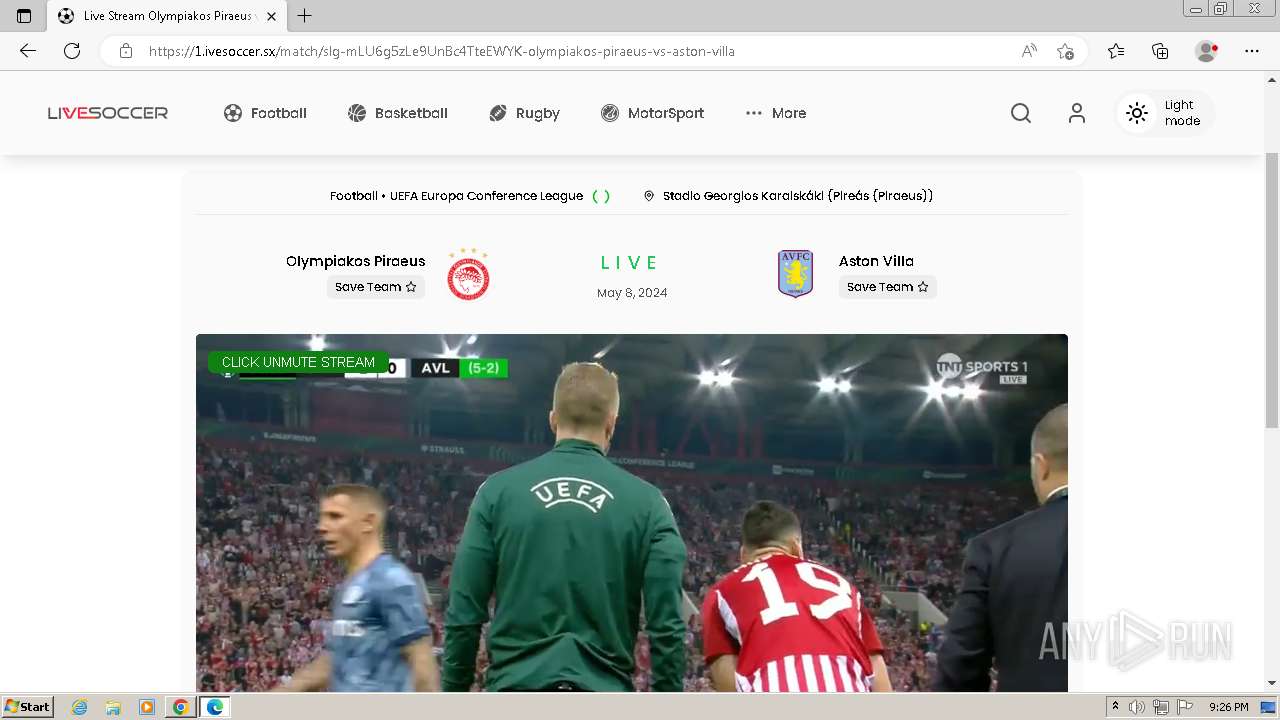Open Chrome from taskbar

point(180,707)
